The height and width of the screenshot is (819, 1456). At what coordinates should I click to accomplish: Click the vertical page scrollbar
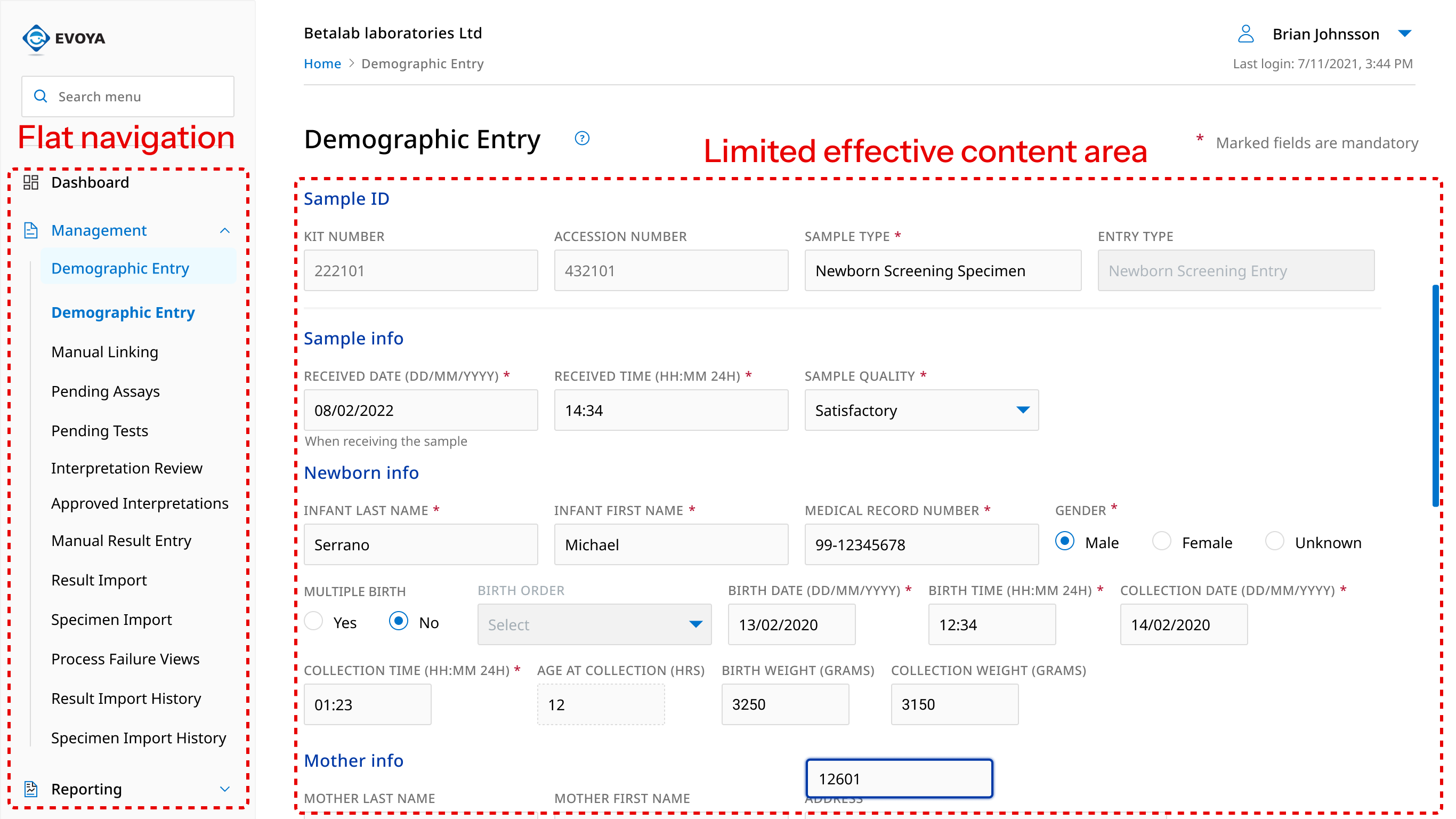1436,396
